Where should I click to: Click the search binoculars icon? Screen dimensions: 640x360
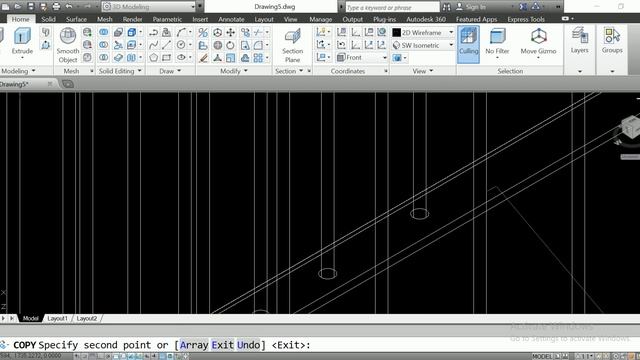(447, 7)
